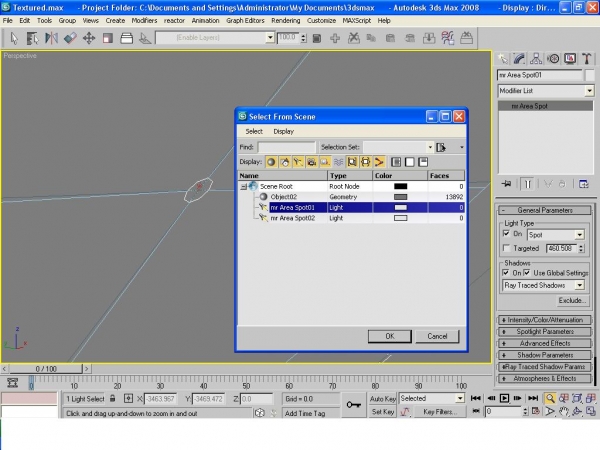Open the Motion panel tab
The height and width of the screenshot is (450, 600).
point(553,59)
